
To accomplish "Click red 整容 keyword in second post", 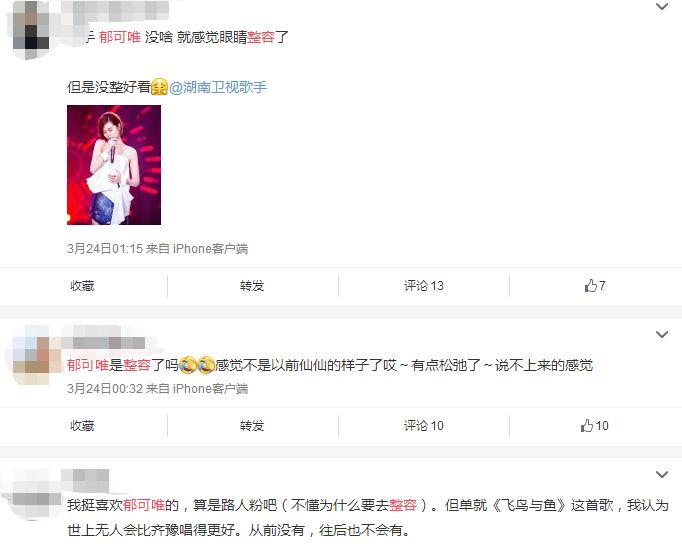I will (x=137, y=365).
